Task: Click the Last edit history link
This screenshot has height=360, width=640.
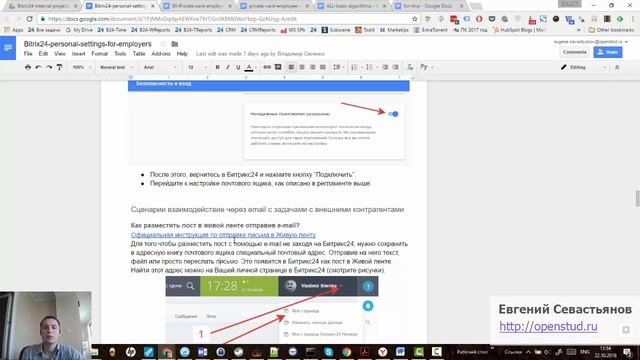Action: click(x=260, y=54)
